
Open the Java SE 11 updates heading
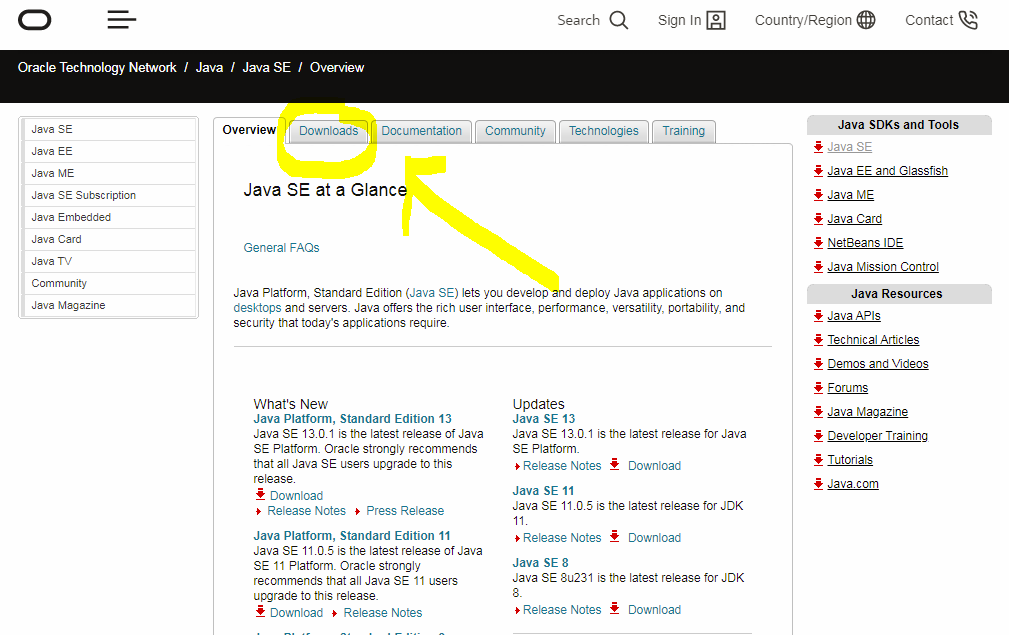(543, 491)
